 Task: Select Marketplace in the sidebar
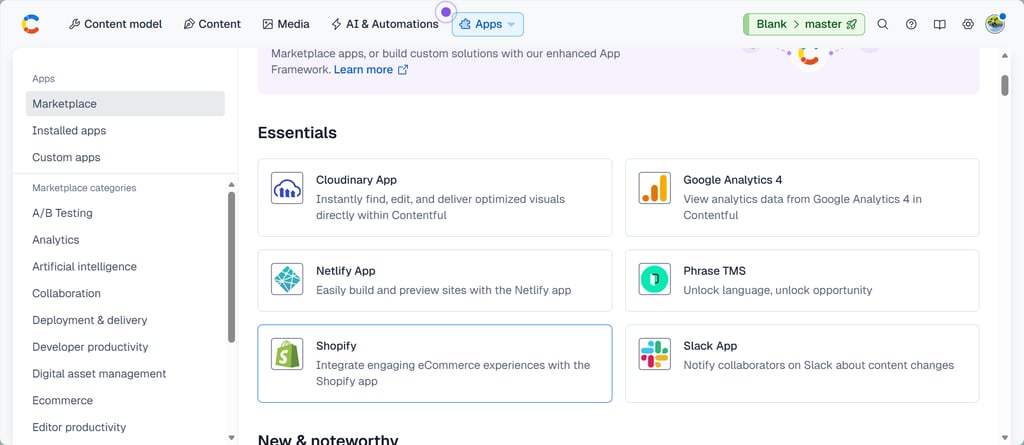(x=125, y=104)
